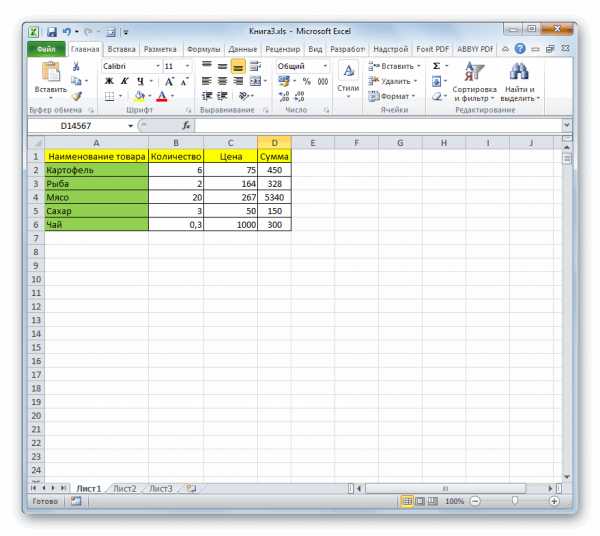Switch to the Формулы tab
600x536 pixels.
[x=204, y=49]
